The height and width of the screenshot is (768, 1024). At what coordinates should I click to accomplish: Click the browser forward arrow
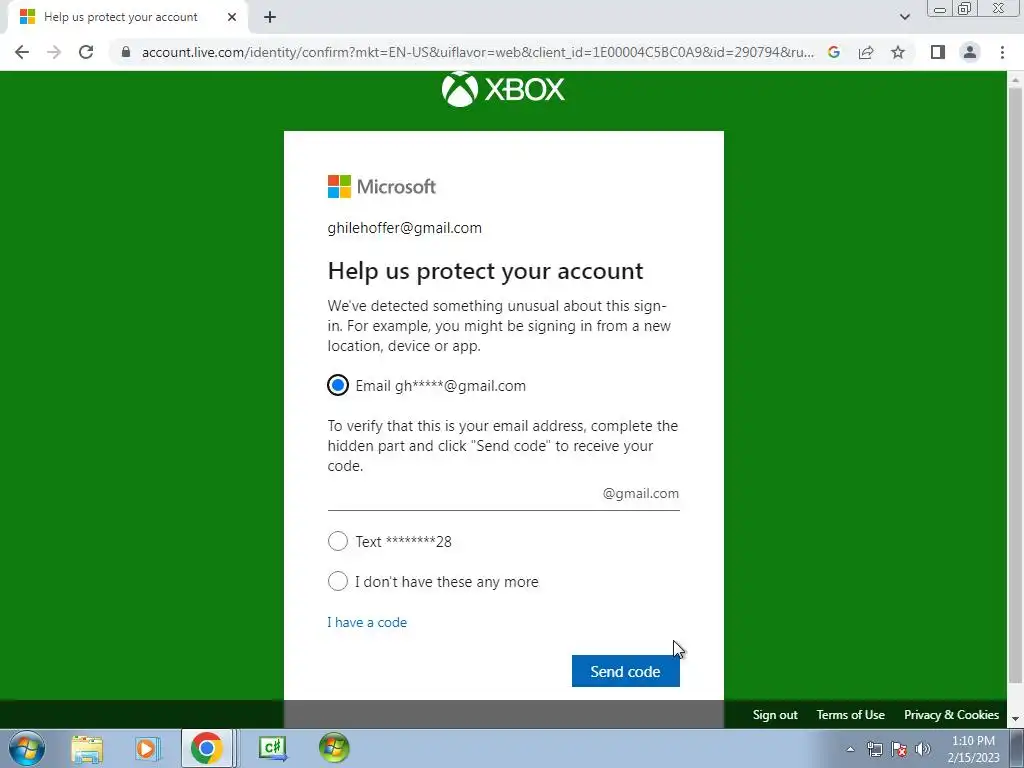[x=54, y=52]
